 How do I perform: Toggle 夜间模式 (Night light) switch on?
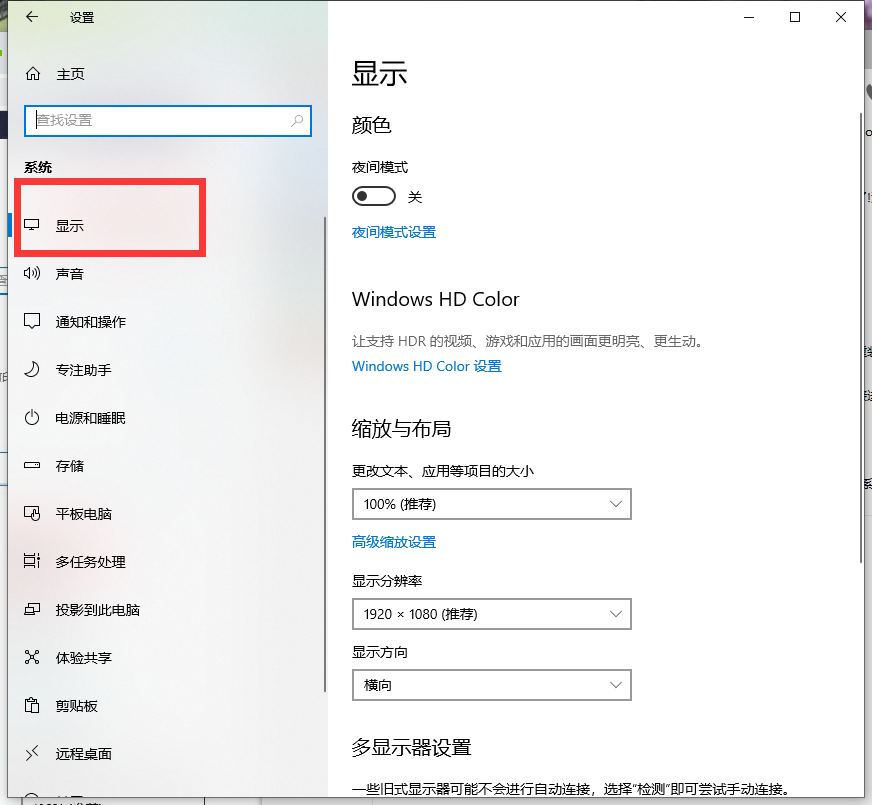(374, 196)
